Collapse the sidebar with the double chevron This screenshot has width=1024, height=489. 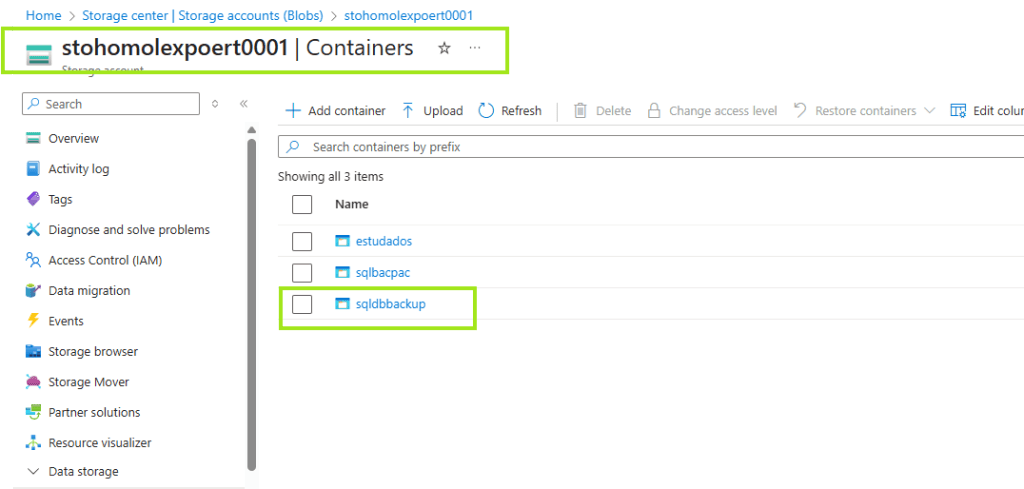pyautogui.click(x=243, y=104)
